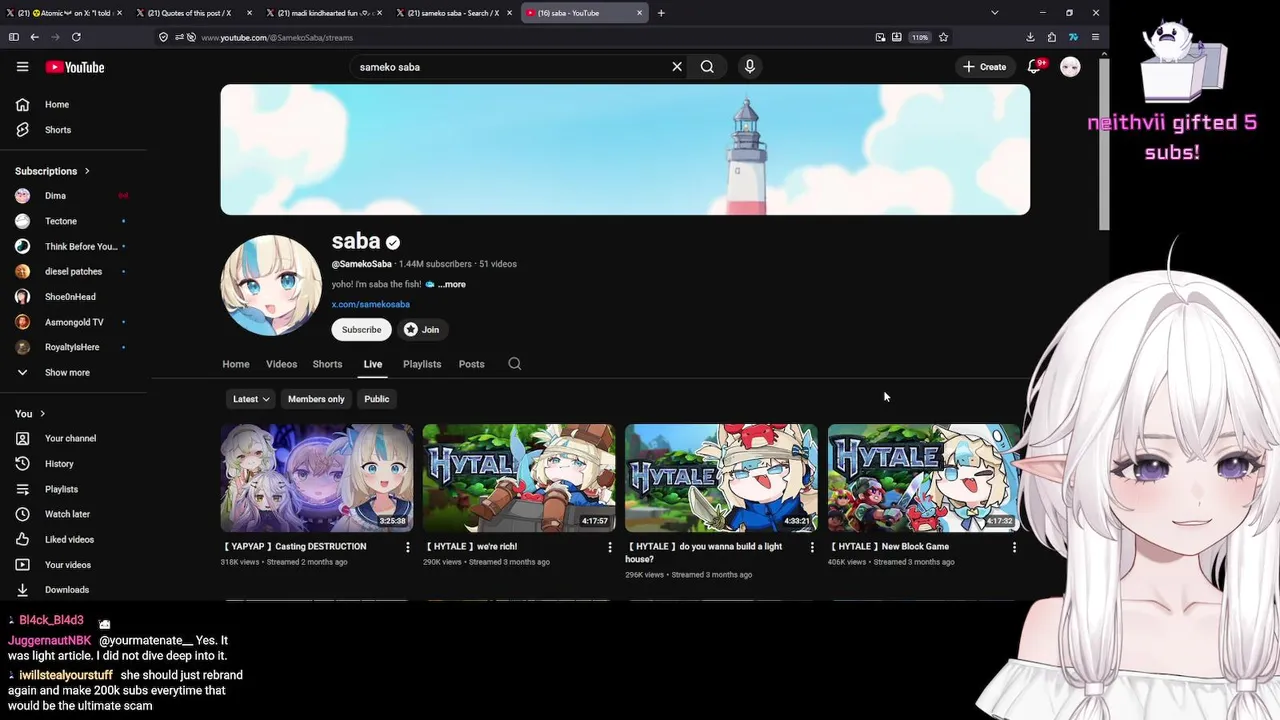Open the account avatar menu
This screenshot has height=720, width=1280.
click(1070, 67)
